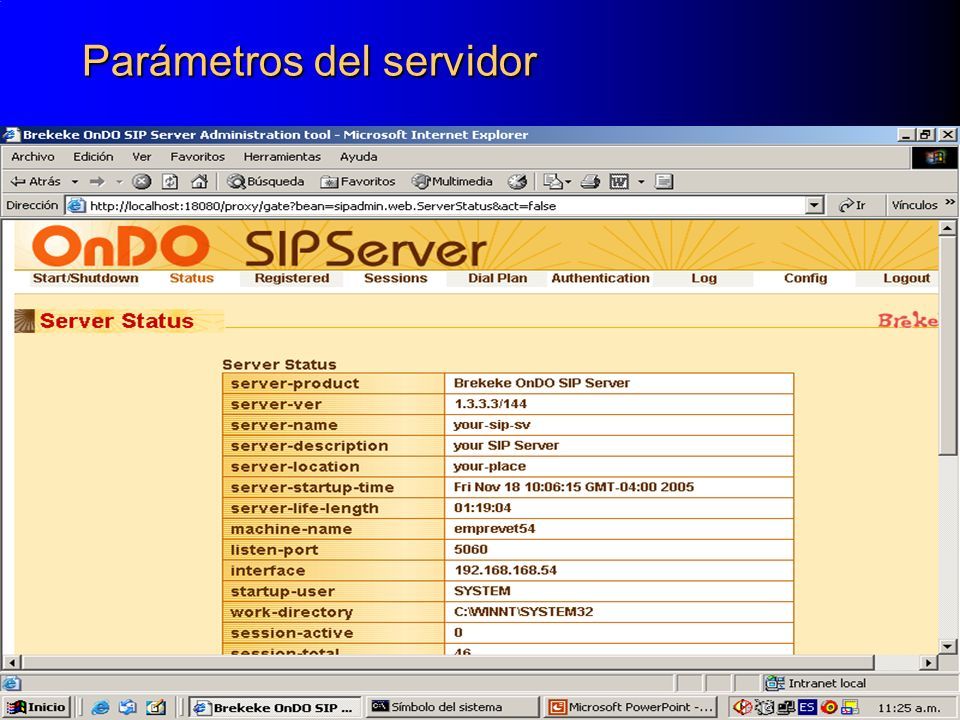This screenshot has height=720, width=960.
Task: Open the Sessions tab
Action: 396,278
